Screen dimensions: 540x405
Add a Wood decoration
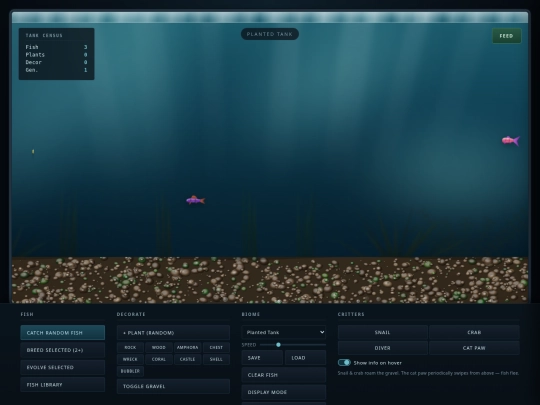pyautogui.click(x=159, y=347)
